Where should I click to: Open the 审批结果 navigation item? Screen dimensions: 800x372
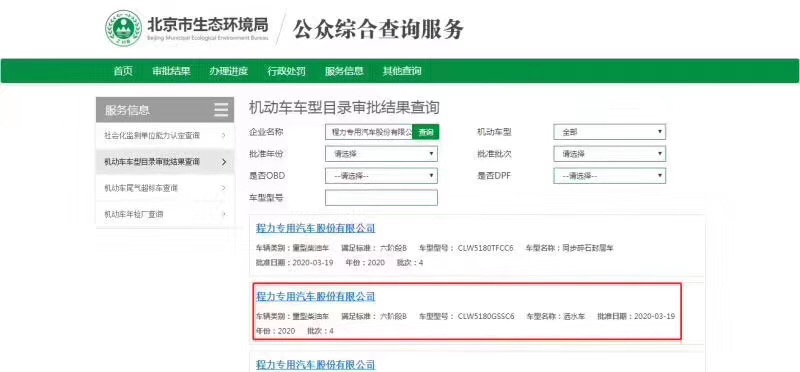click(x=171, y=71)
